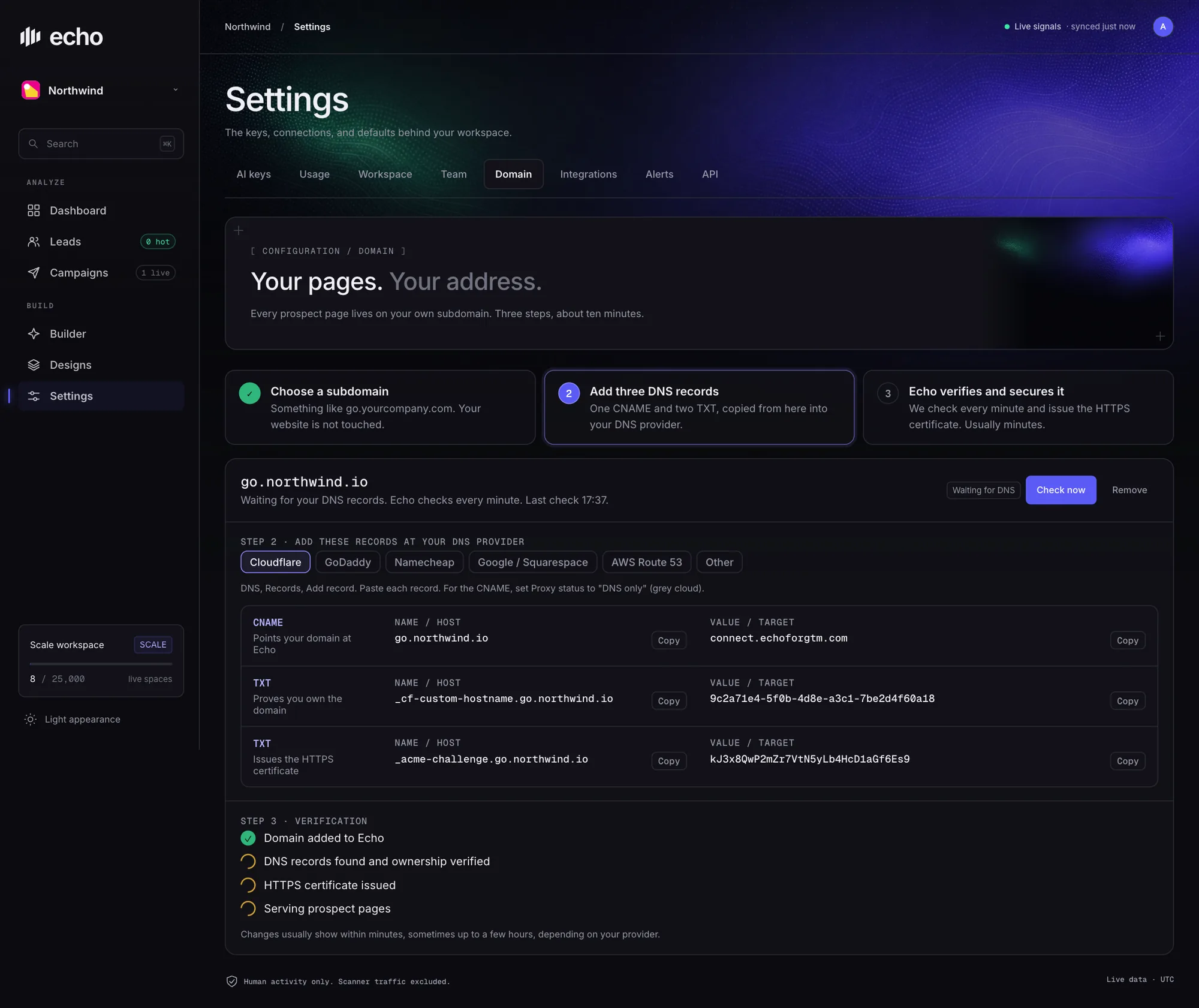Select AWS Route 53 provider
The height and width of the screenshot is (1008, 1199).
[x=647, y=562]
